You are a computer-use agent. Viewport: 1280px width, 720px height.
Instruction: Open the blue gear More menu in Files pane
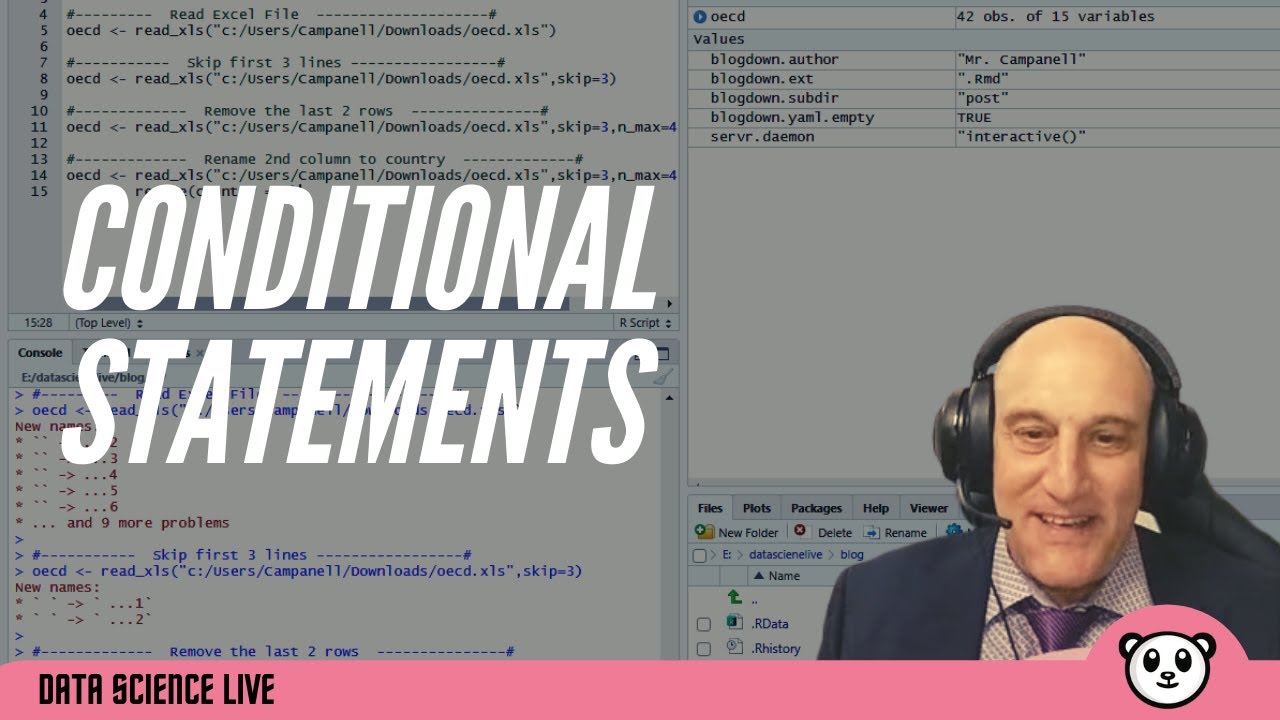pos(953,531)
